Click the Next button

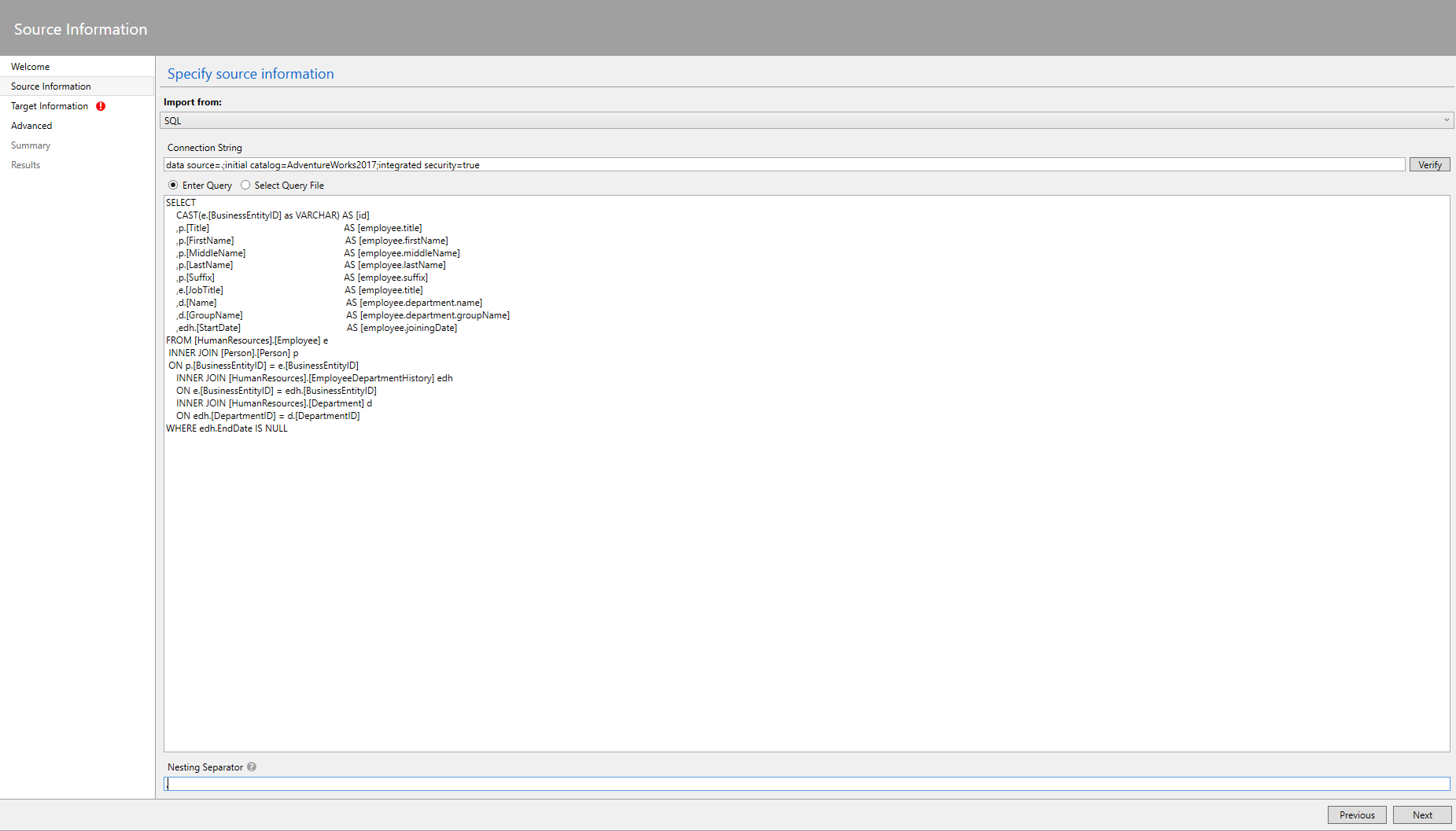[1422, 814]
